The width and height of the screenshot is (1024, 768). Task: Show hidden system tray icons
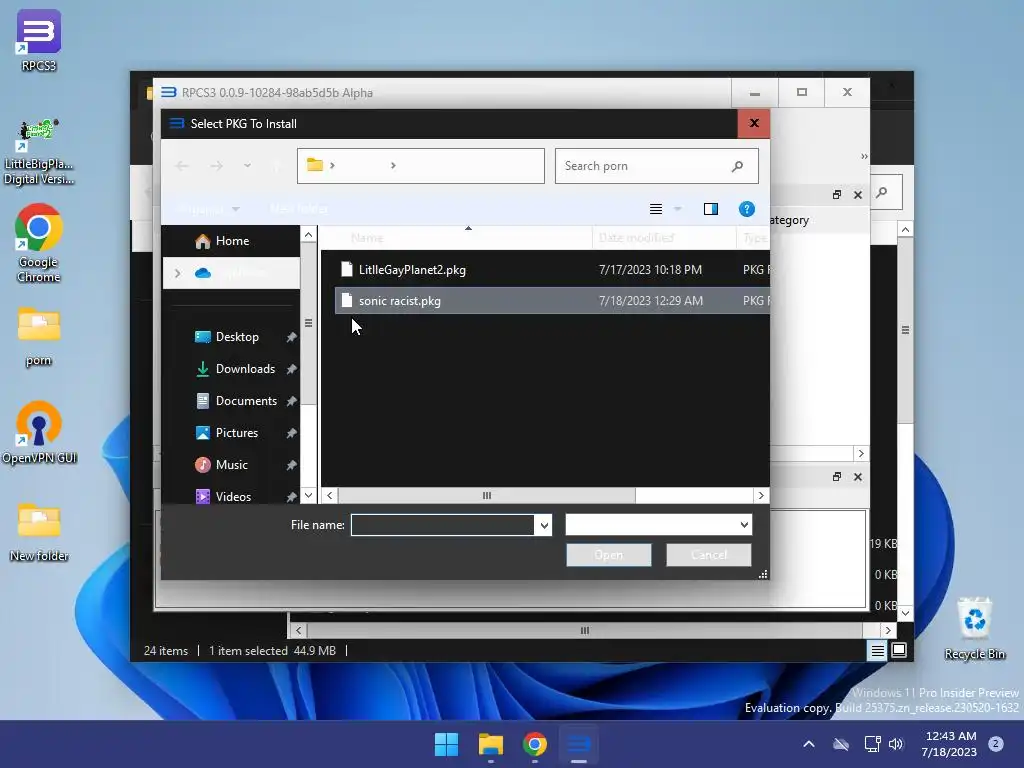point(808,744)
